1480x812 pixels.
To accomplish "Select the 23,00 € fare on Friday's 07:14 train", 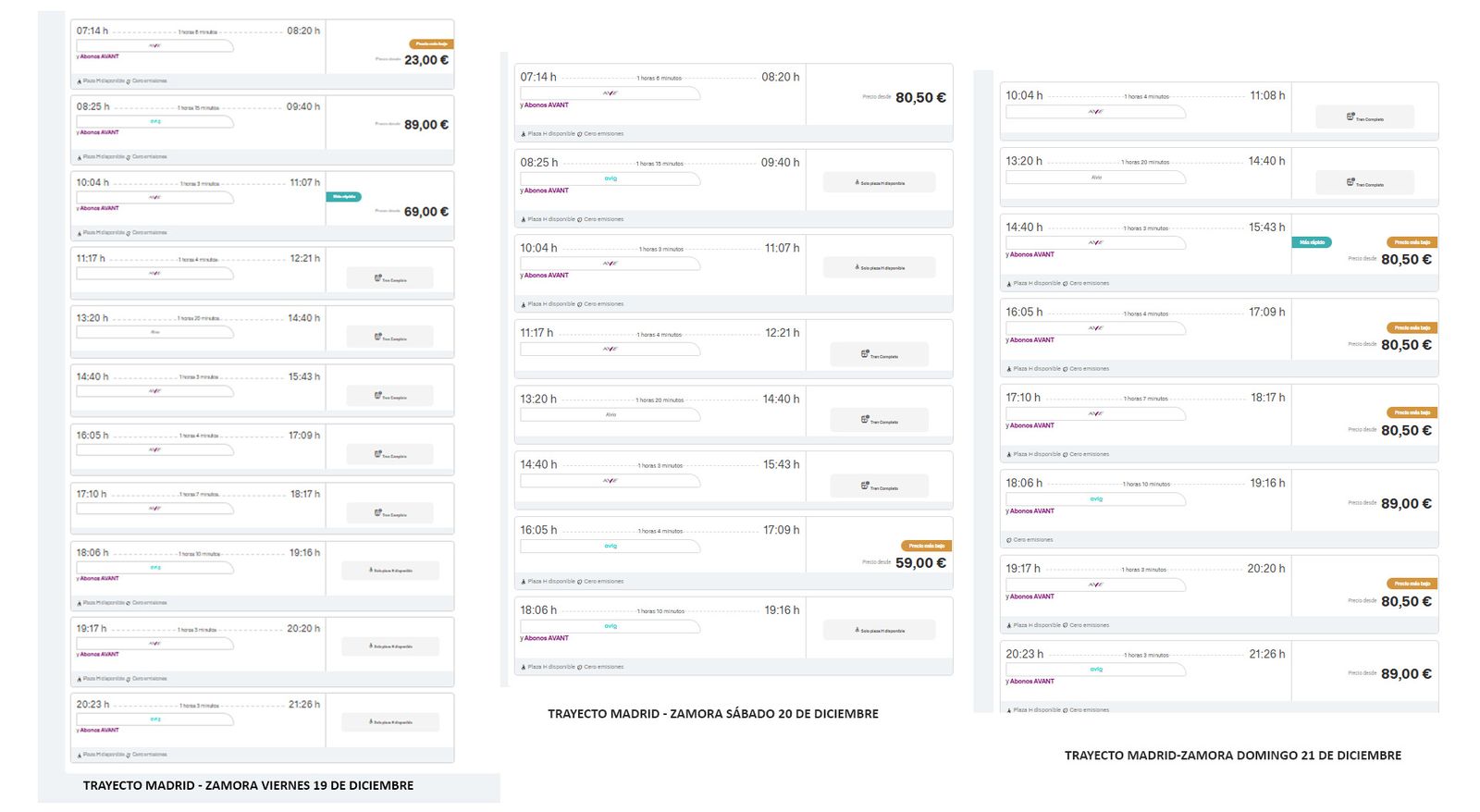I will tap(425, 60).
